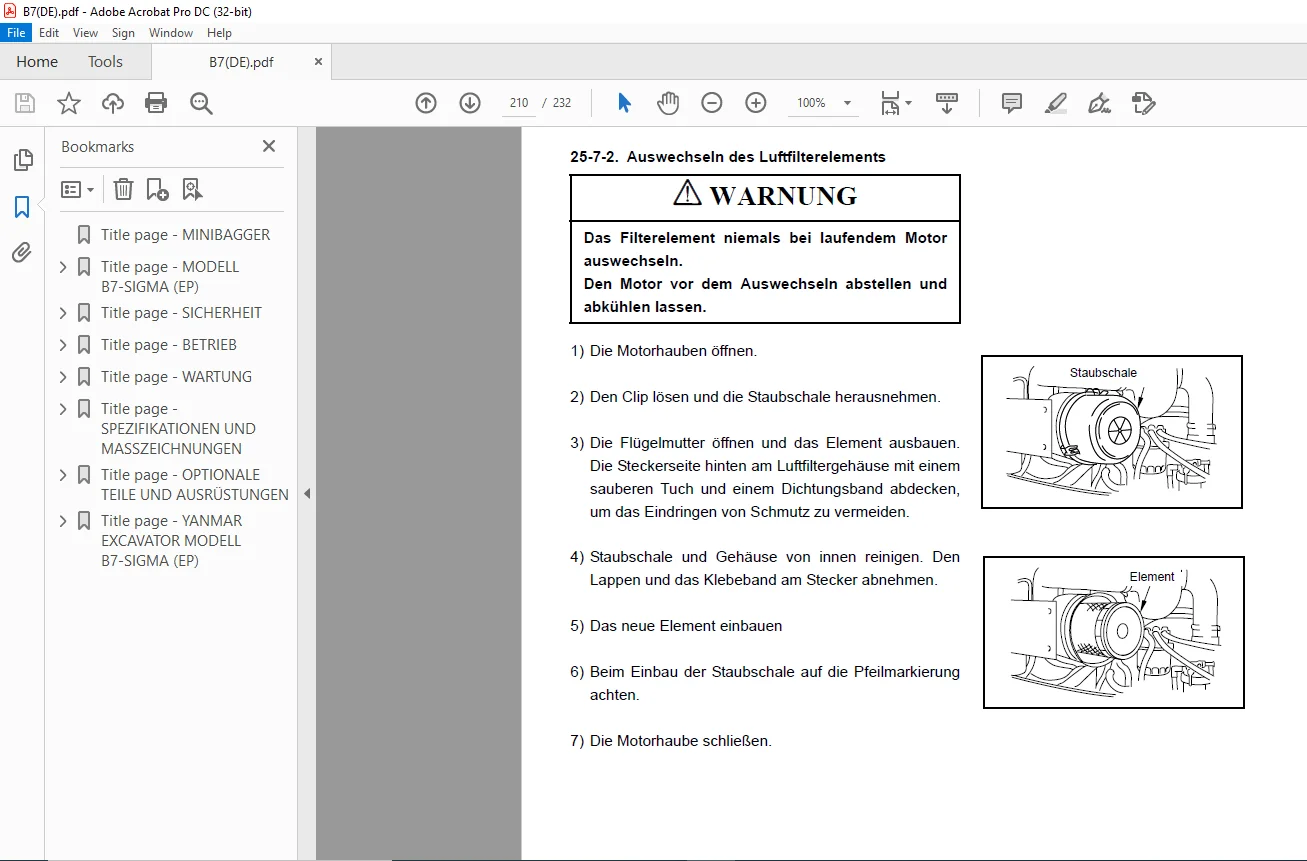The height and width of the screenshot is (861, 1307).
Task: Toggle read mode with the keyboard scroll icon
Action: pyautogui.click(x=947, y=103)
